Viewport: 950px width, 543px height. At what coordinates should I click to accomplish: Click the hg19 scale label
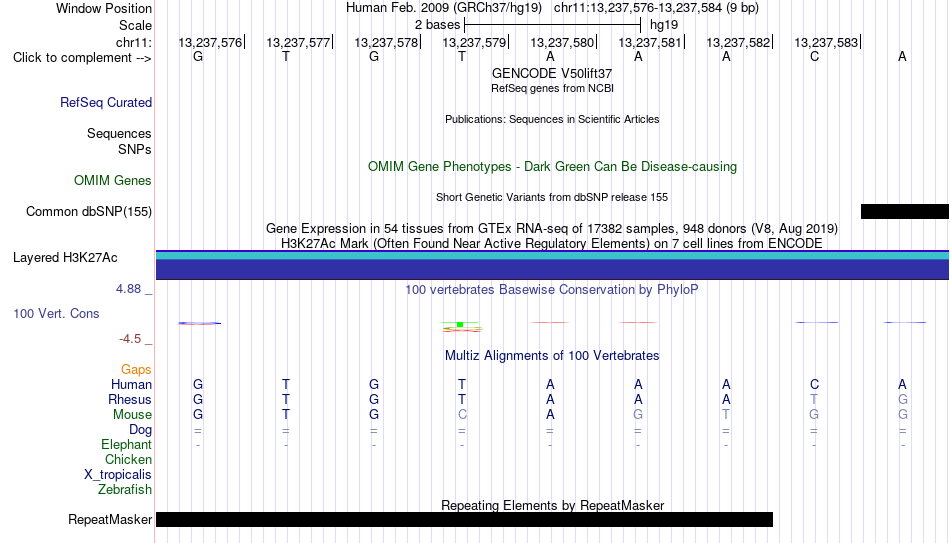[x=664, y=25]
